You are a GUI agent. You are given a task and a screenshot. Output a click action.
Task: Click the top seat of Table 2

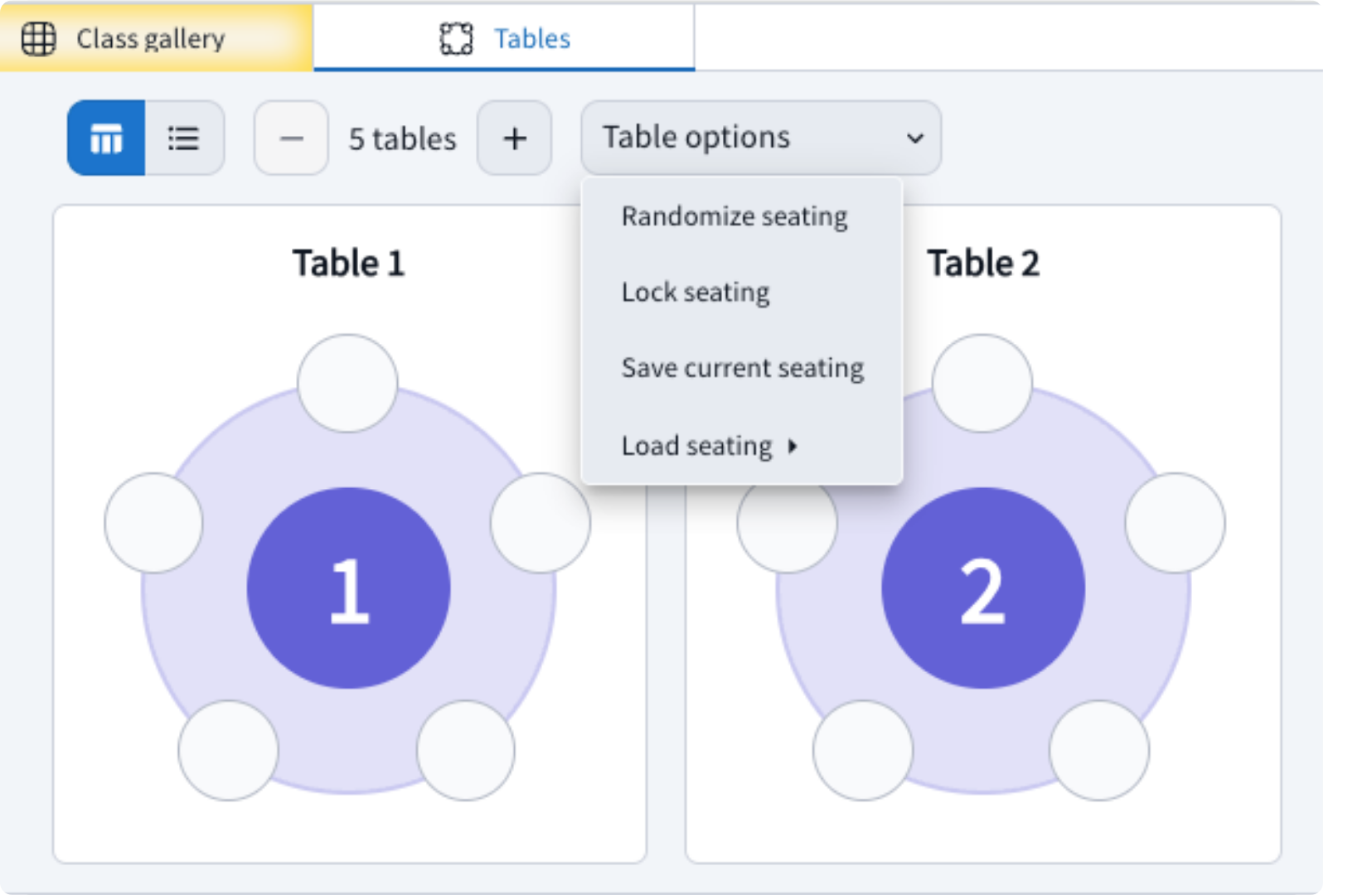tap(982, 384)
